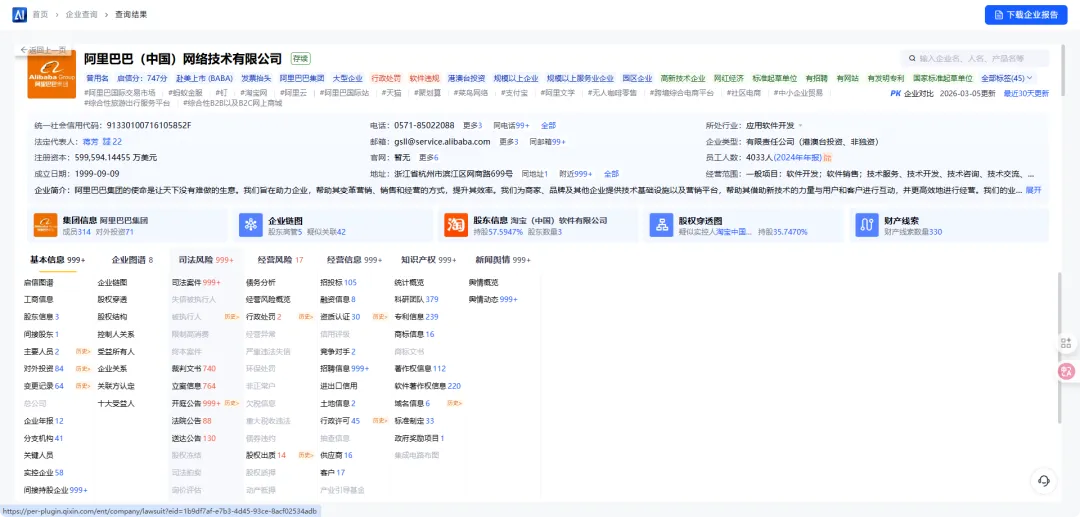Click legal representative name 蒋芳
This screenshot has width=1080, height=517.
91,141
